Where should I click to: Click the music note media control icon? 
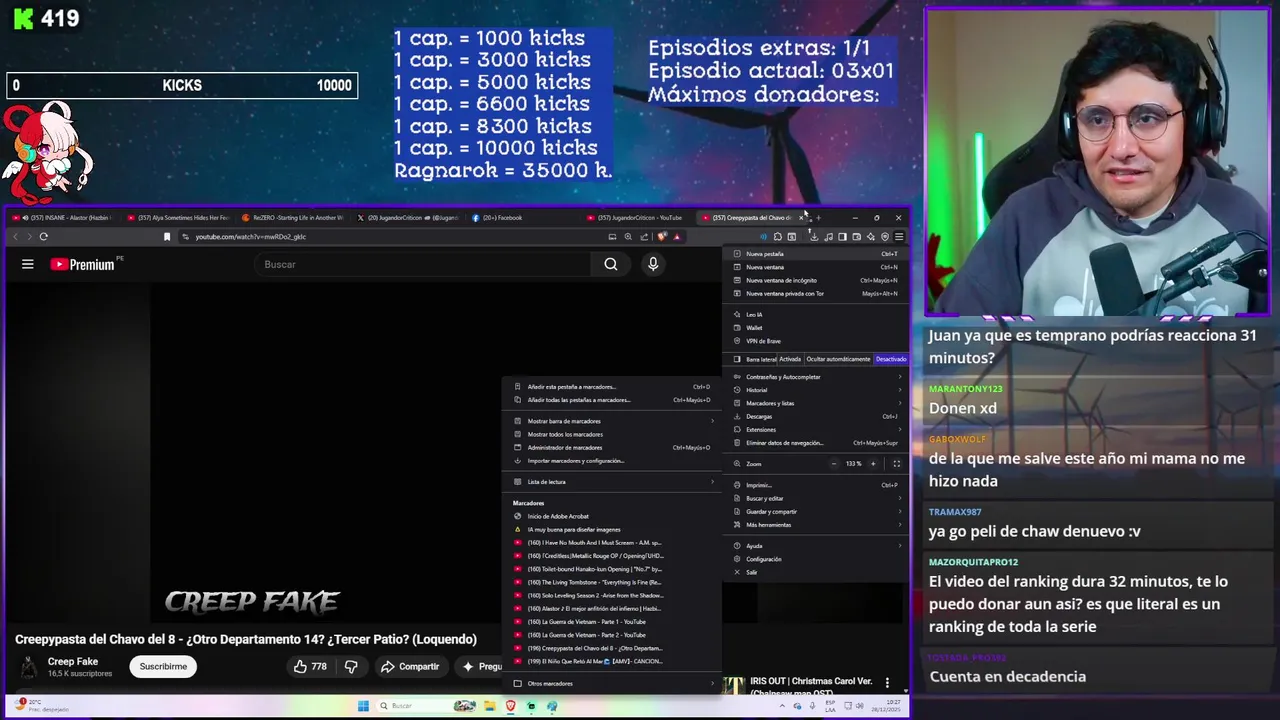[x=828, y=237]
